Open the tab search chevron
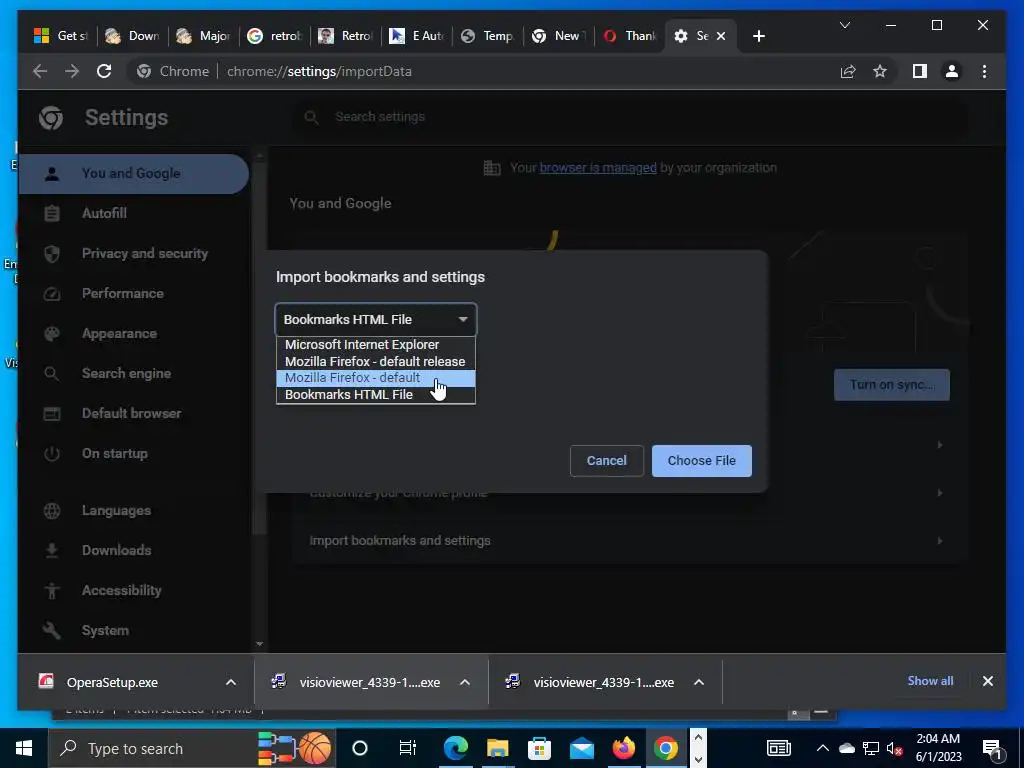Image resolution: width=1024 pixels, height=768 pixels. click(844, 25)
